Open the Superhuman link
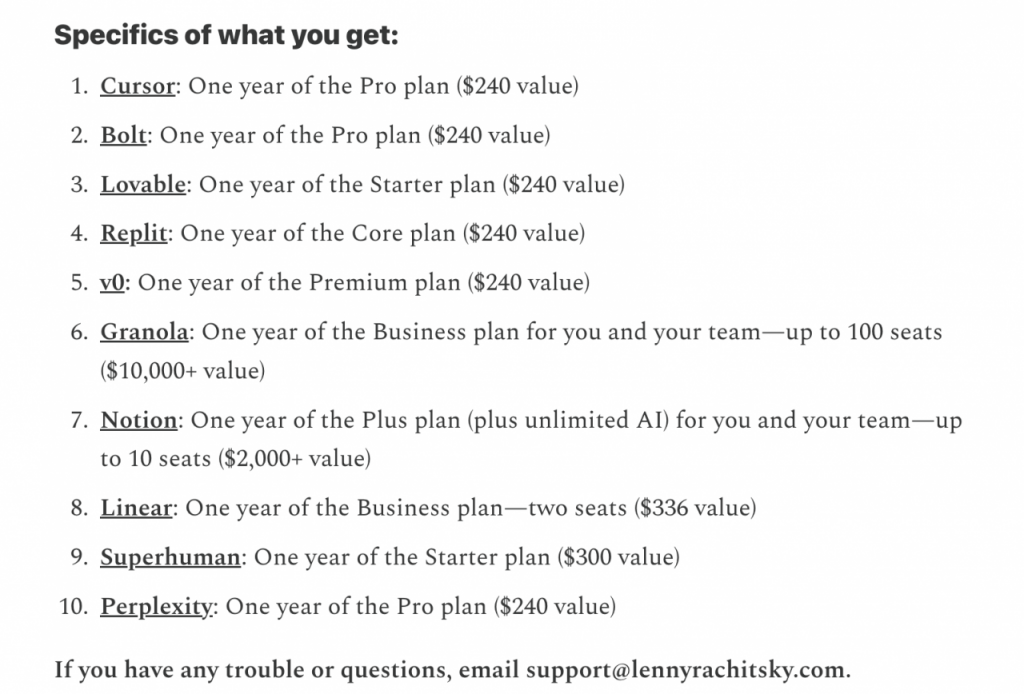This screenshot has height=694, width=1024. [170, 557]
